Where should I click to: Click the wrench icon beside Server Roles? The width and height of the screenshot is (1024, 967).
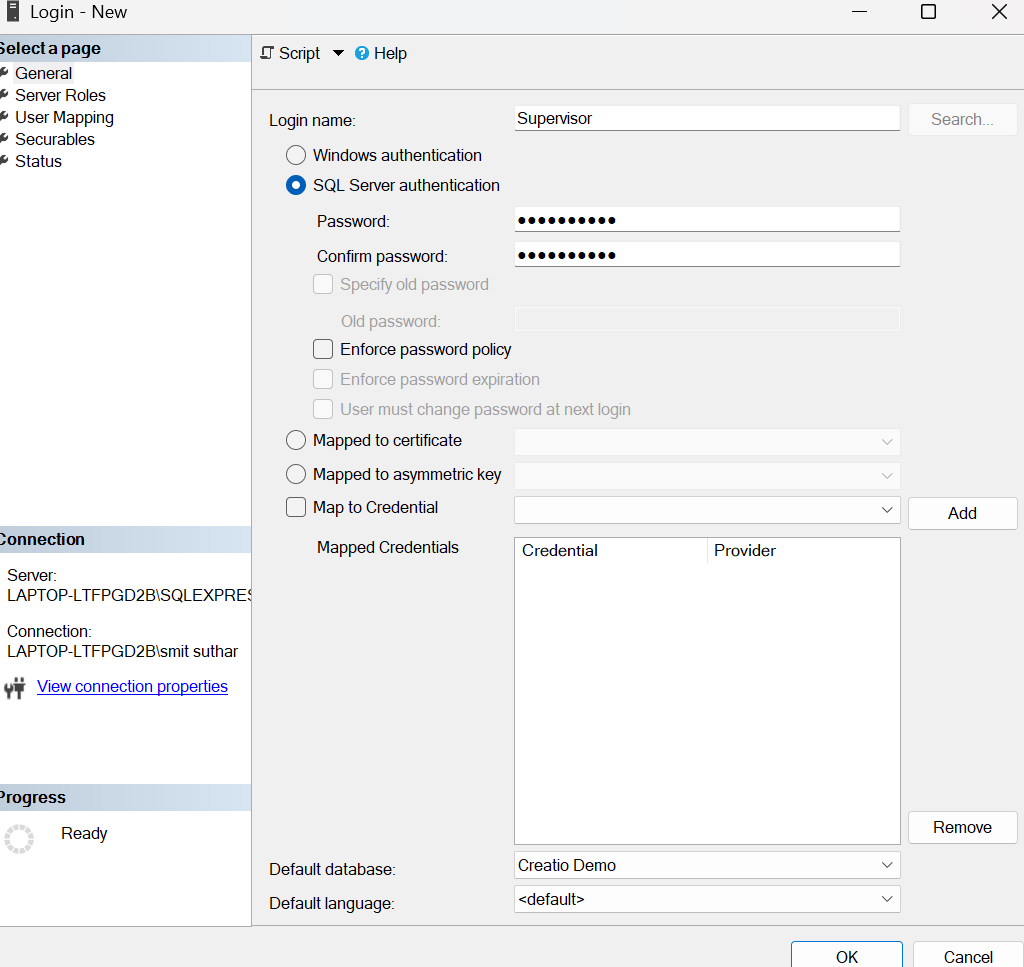coord(4,95)
